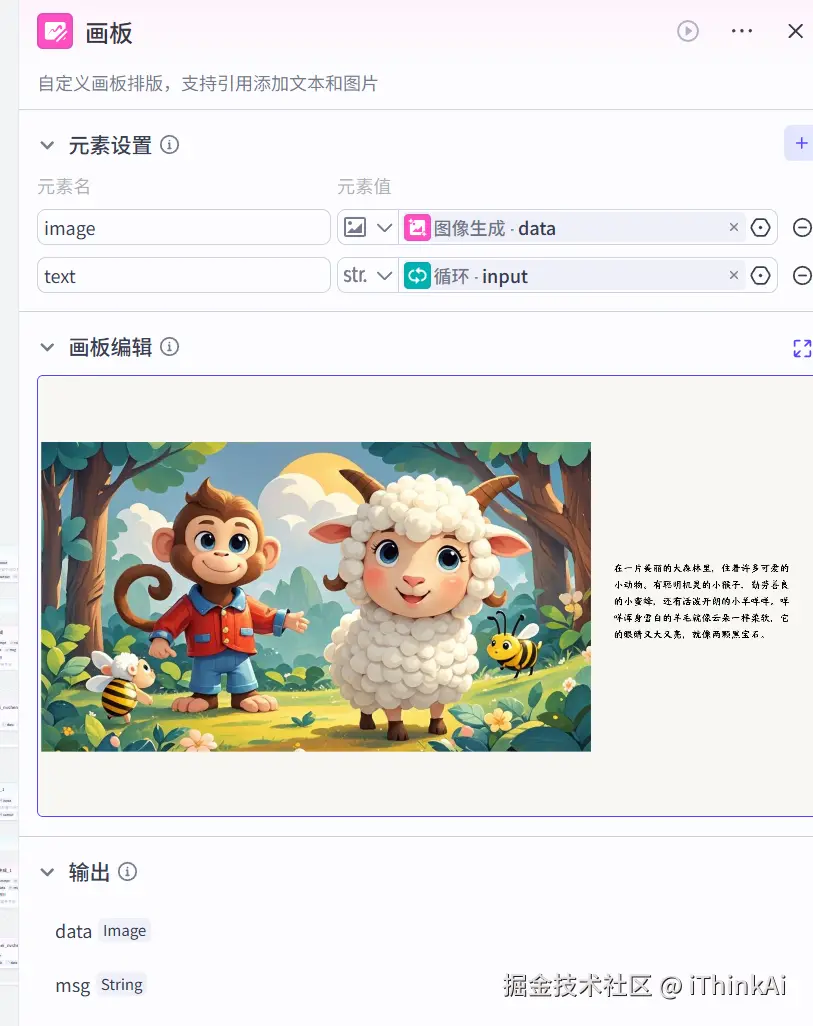
Task: Click the pink 画板 panel icon
Action: [x=57, y=31]
